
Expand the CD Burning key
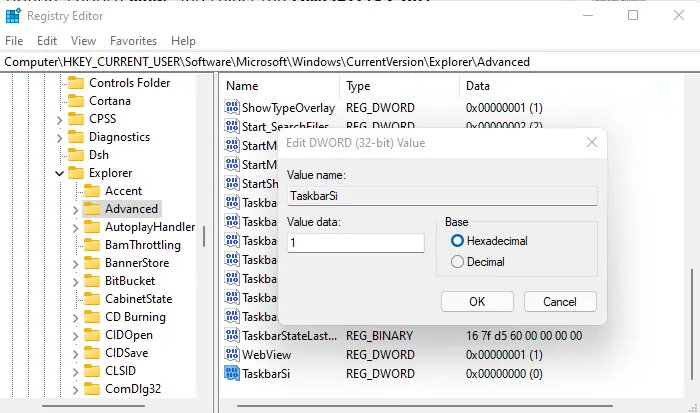coord(75,318)
